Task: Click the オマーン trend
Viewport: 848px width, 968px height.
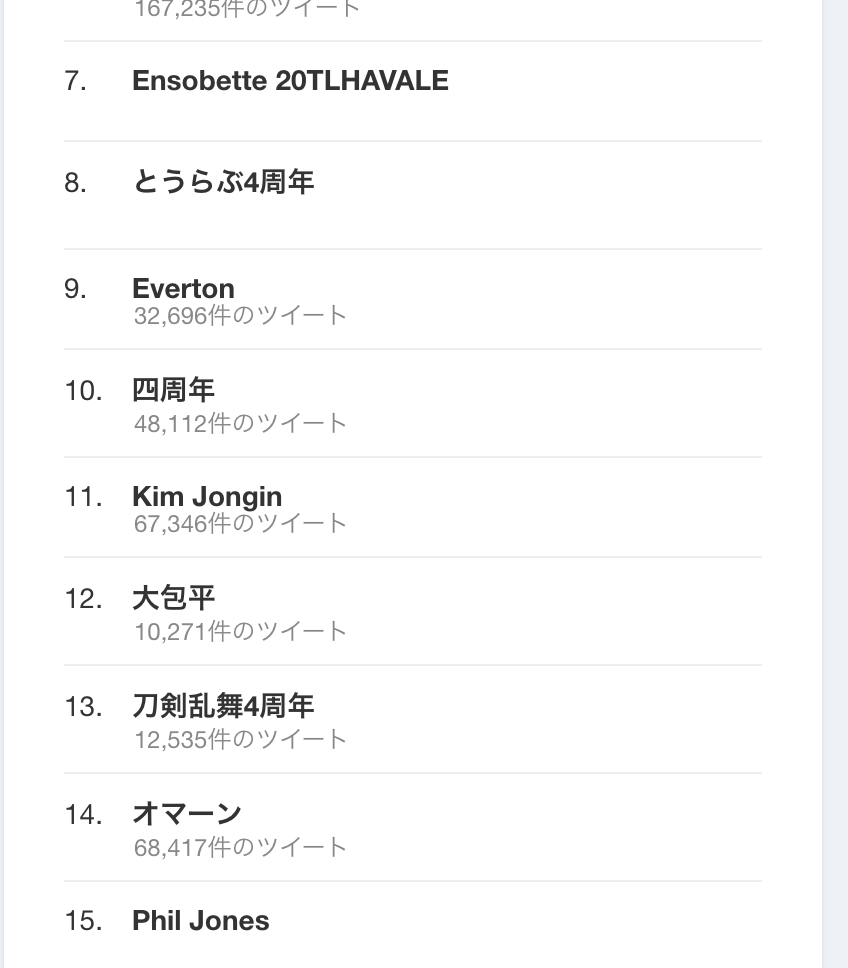Action: tap(187, 814)
